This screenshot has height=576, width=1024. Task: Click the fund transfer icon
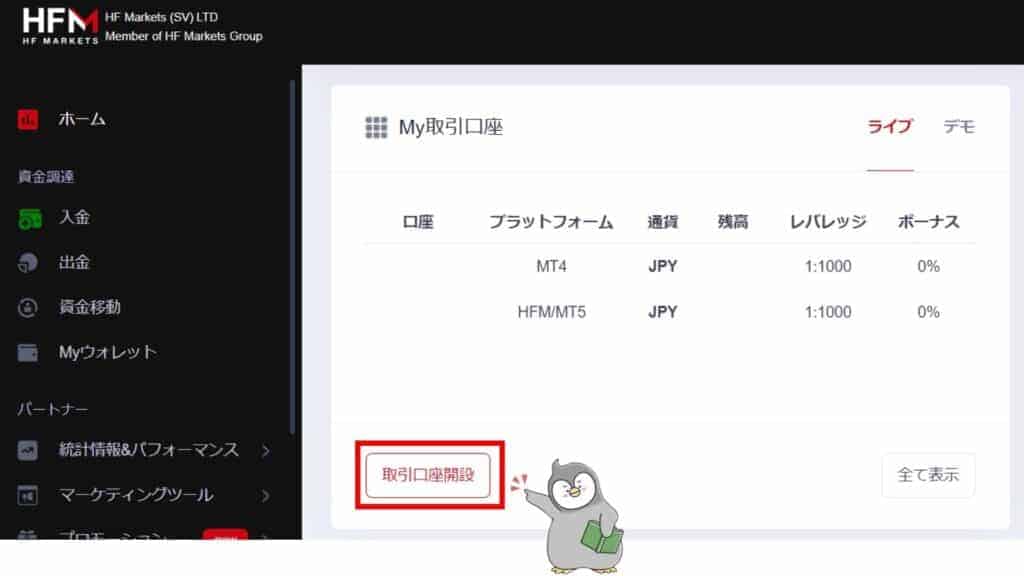click(x=27, y=308)
